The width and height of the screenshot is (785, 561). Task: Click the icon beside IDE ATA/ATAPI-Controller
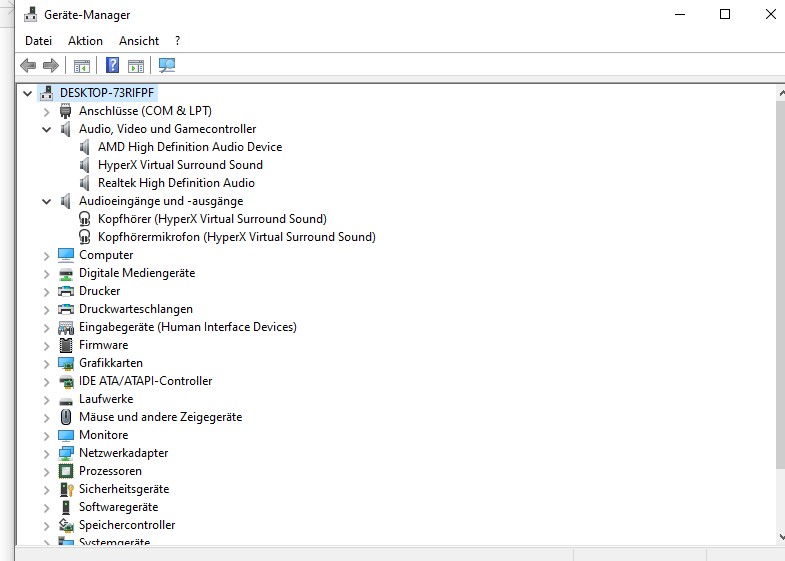click(x=66, y=382)
